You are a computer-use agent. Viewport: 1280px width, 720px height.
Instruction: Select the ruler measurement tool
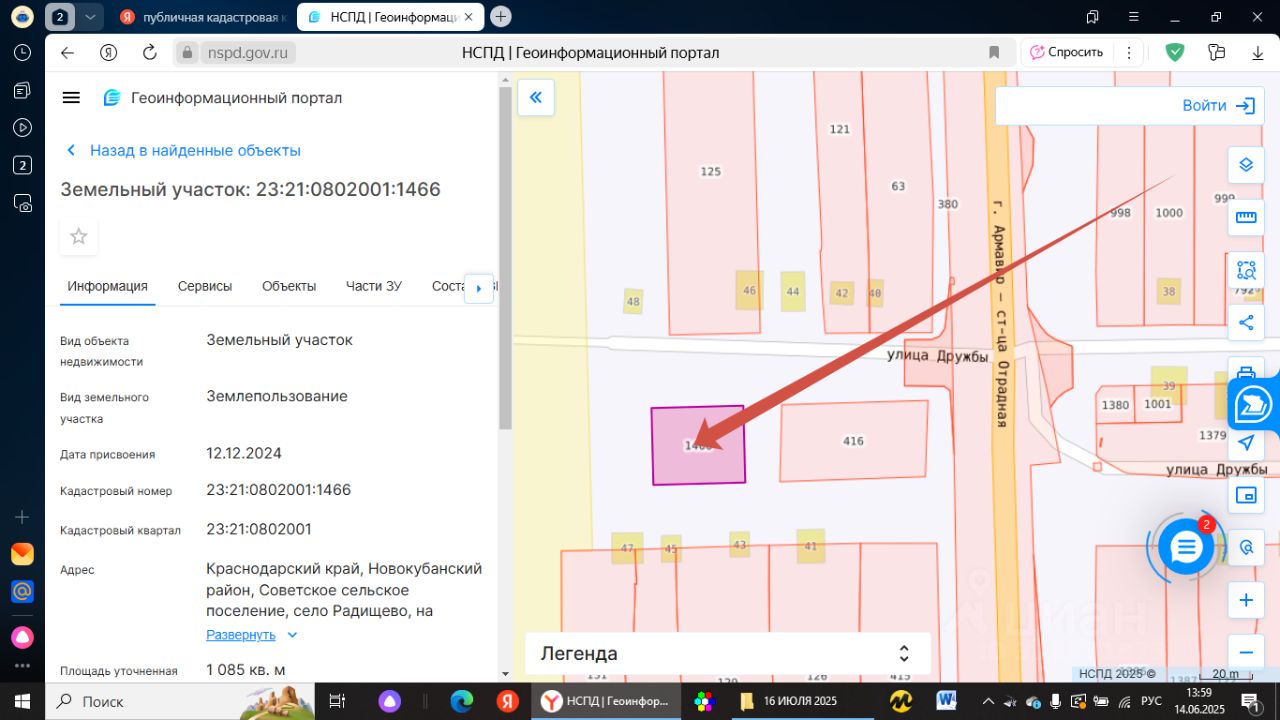pos(1246,217)
